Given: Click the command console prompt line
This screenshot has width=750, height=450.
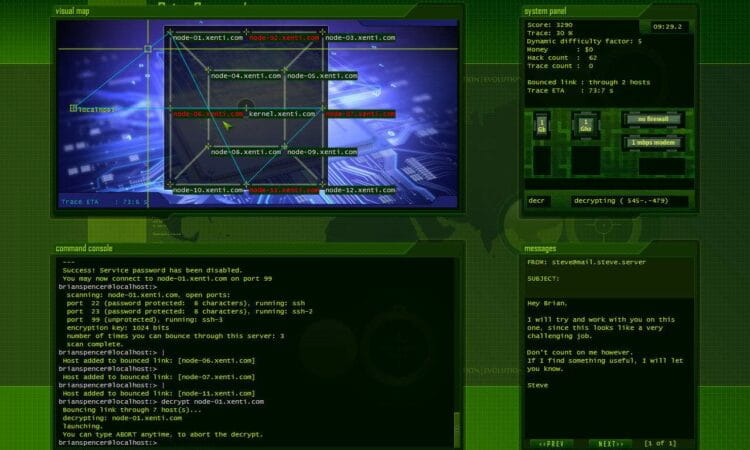Looking at the screenshot, I should [x=200, y=442].
